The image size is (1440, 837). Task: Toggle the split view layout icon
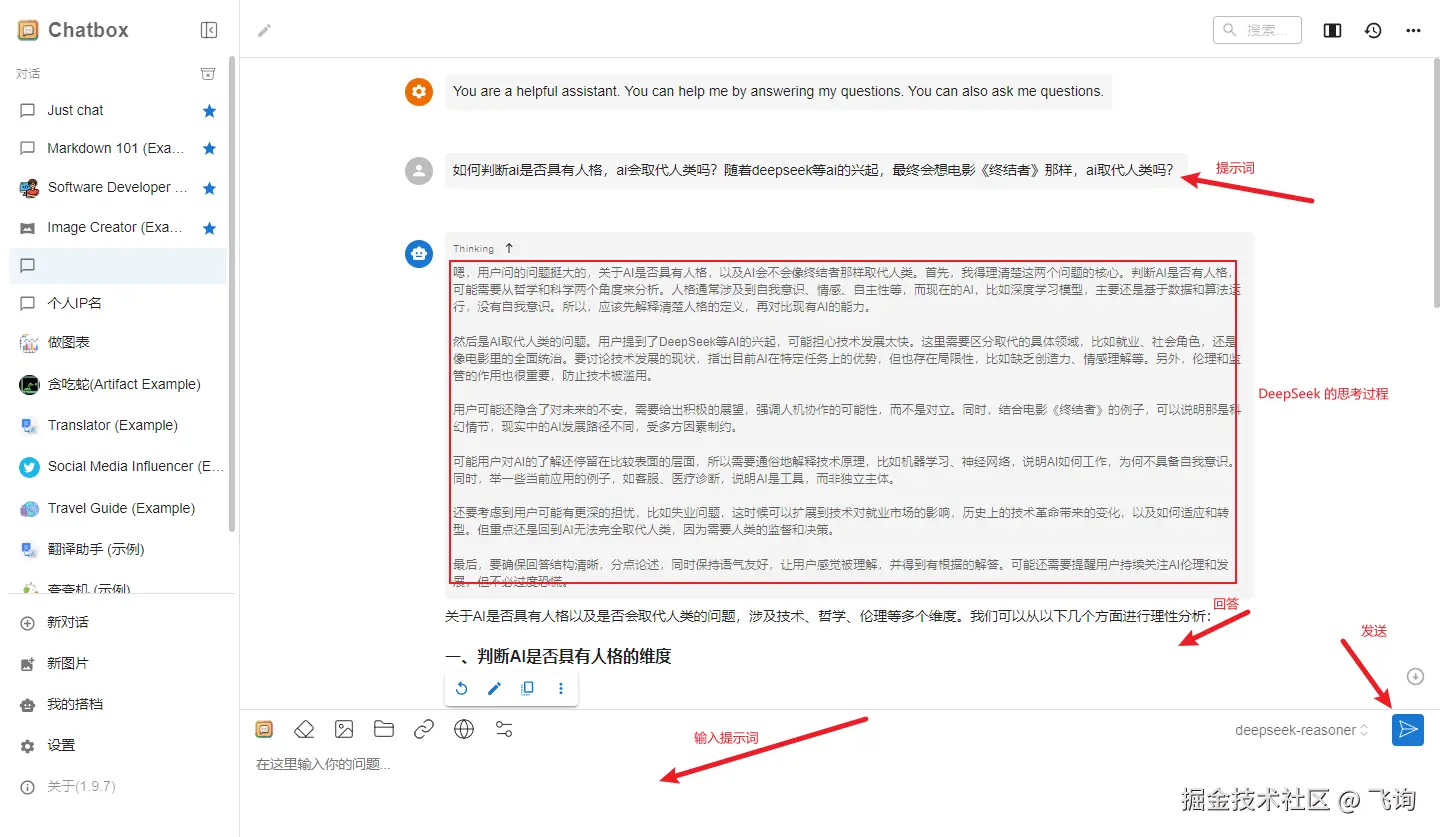[x=1332, y=30]
